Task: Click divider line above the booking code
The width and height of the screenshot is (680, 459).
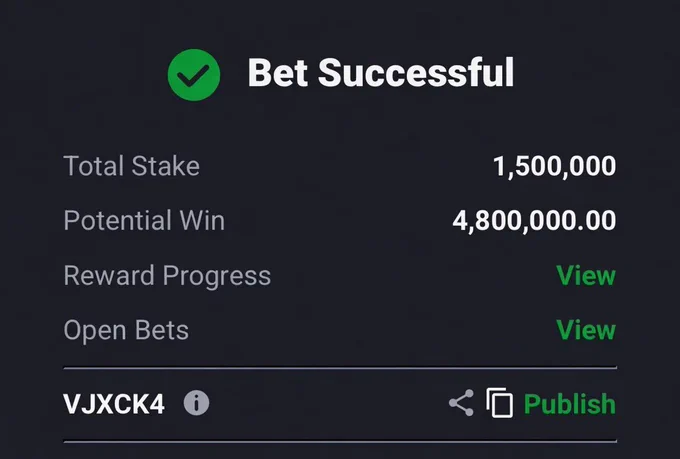Action: point(340,368)
